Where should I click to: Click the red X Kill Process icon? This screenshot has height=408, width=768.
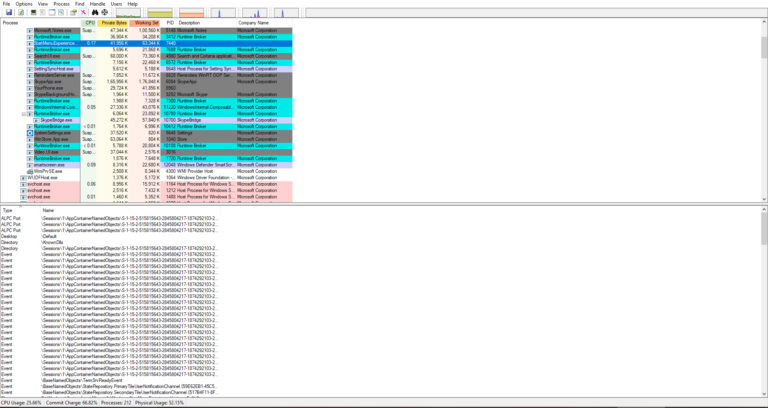83,12
